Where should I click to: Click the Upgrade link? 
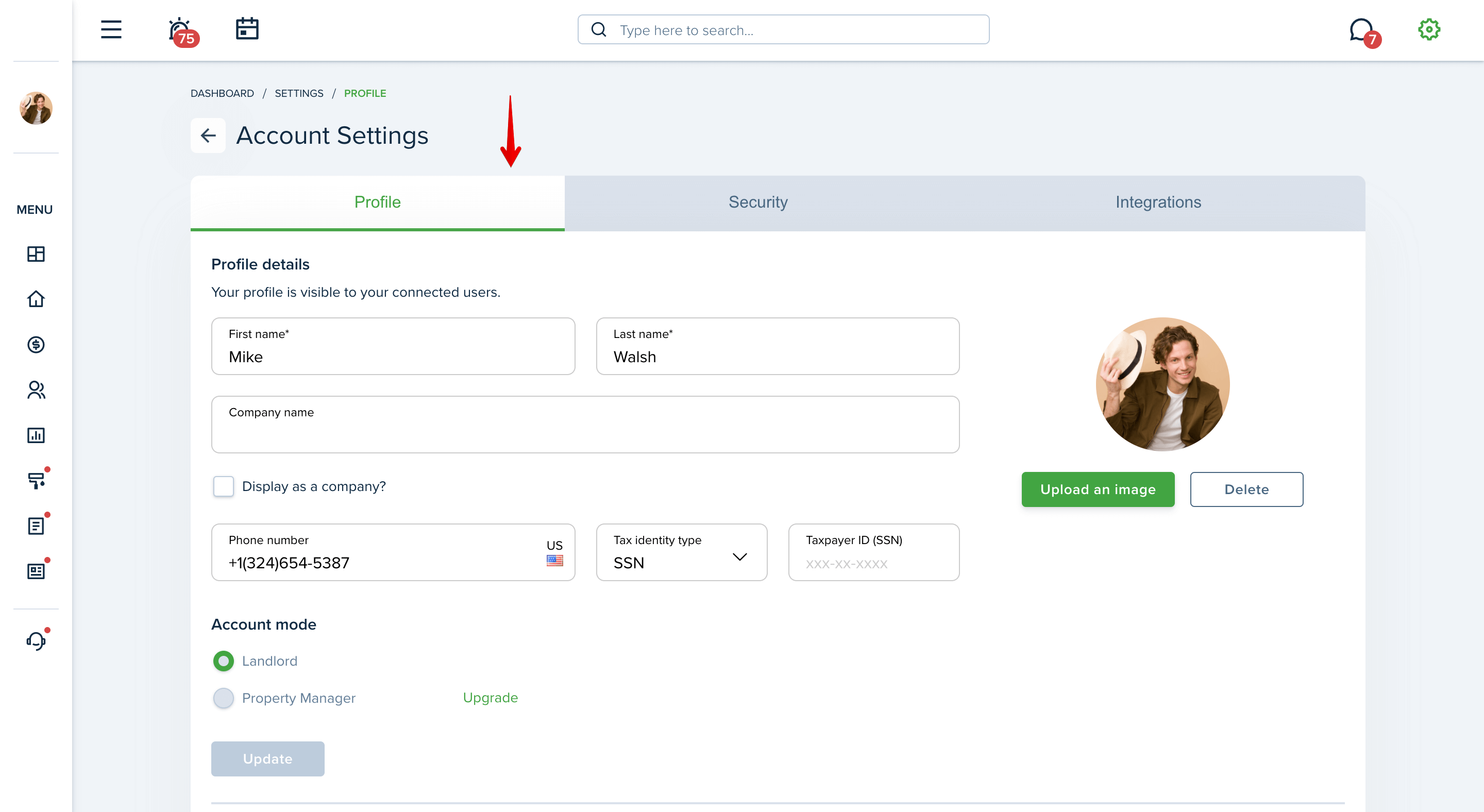[x=490, y=698]
